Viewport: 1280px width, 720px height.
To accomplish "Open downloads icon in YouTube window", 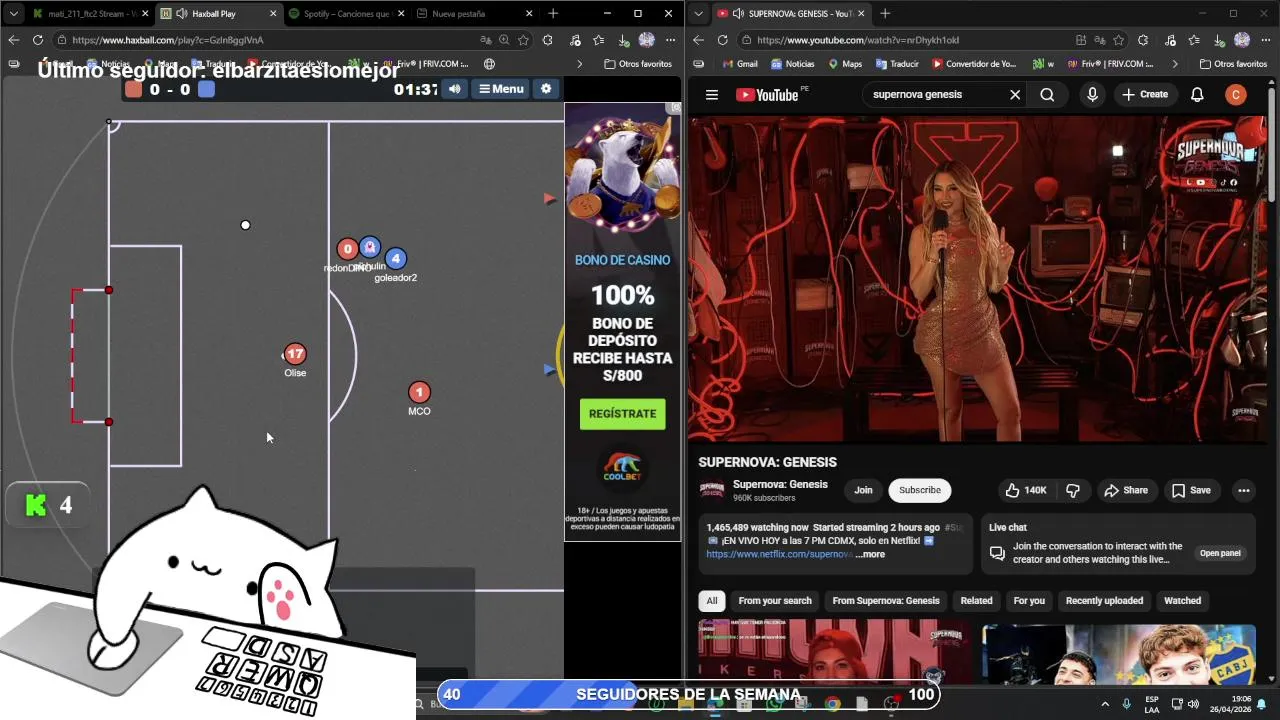I will [1218, 40].
